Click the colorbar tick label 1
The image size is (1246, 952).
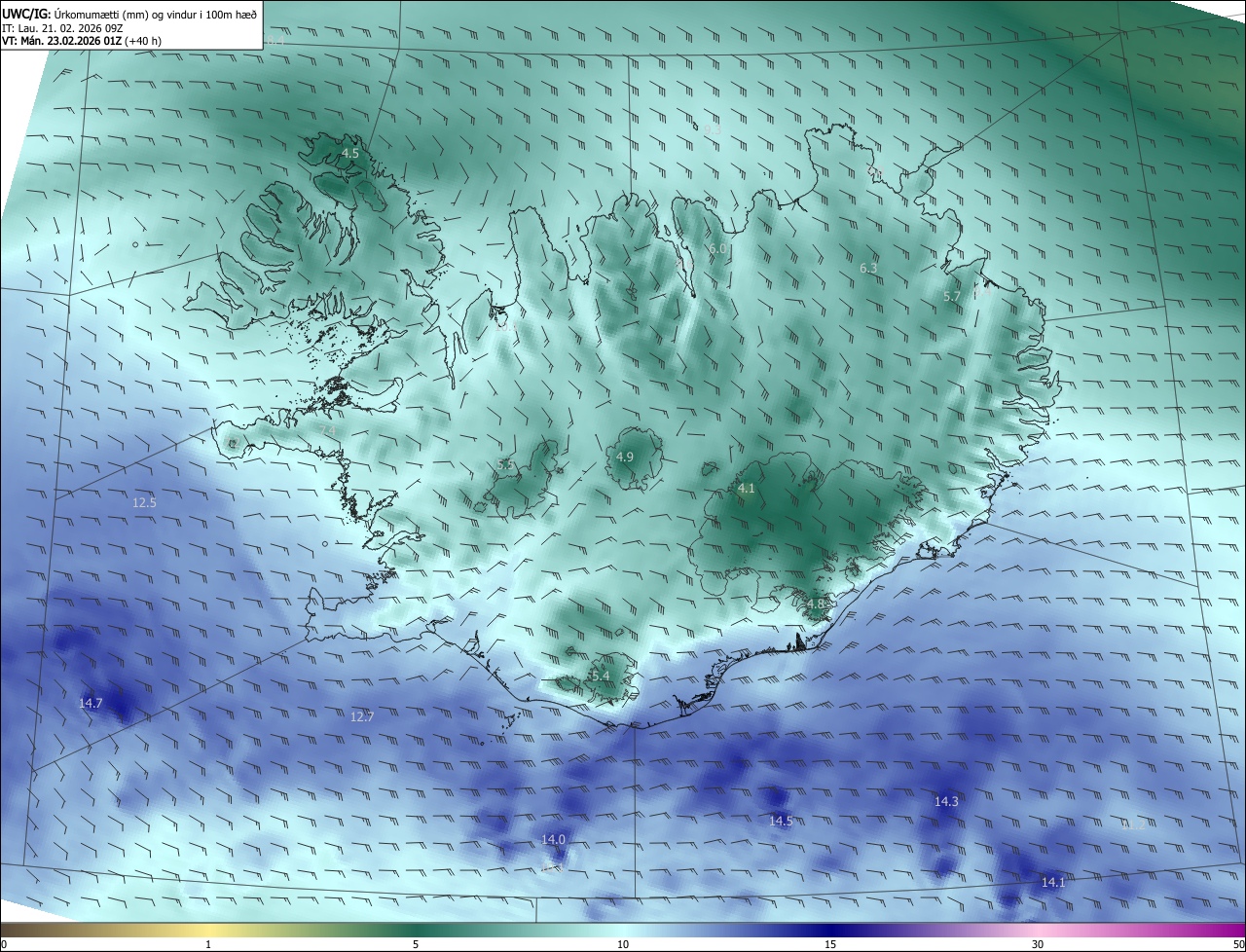[208, 944]
